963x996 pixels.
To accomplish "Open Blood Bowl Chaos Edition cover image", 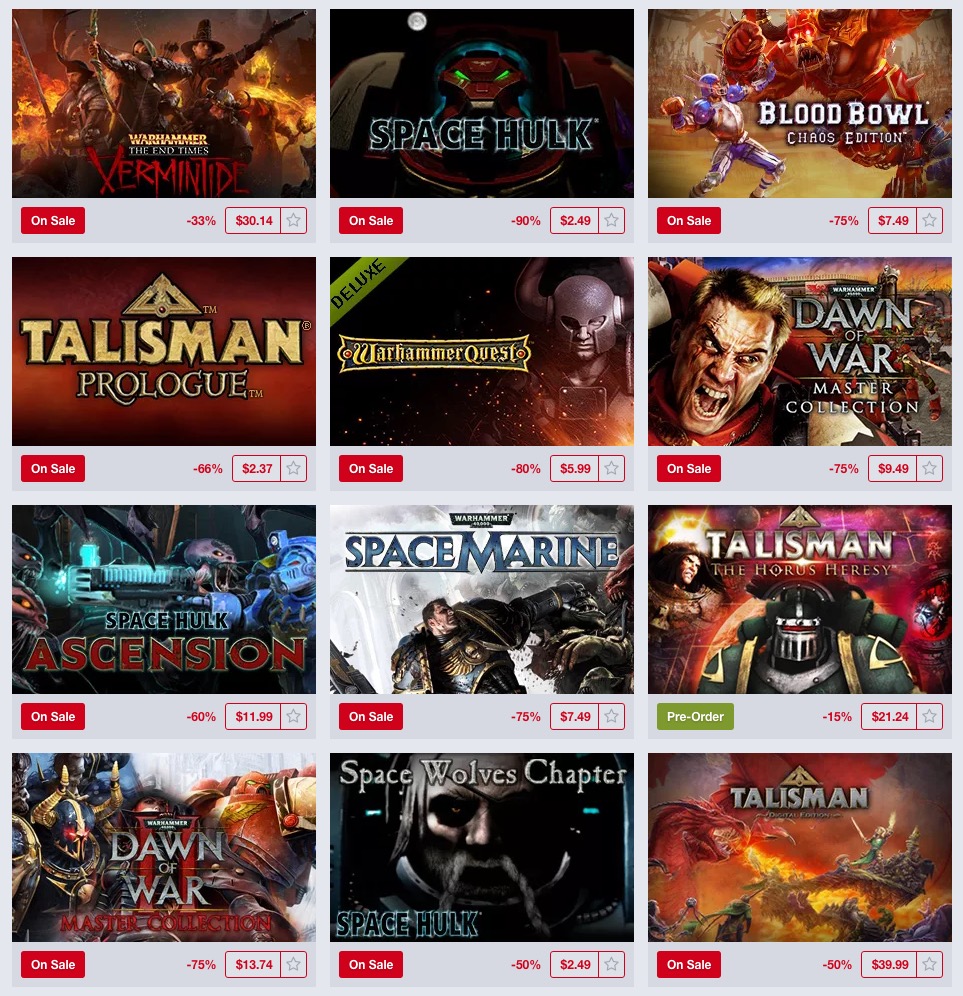I will (800, 103).
